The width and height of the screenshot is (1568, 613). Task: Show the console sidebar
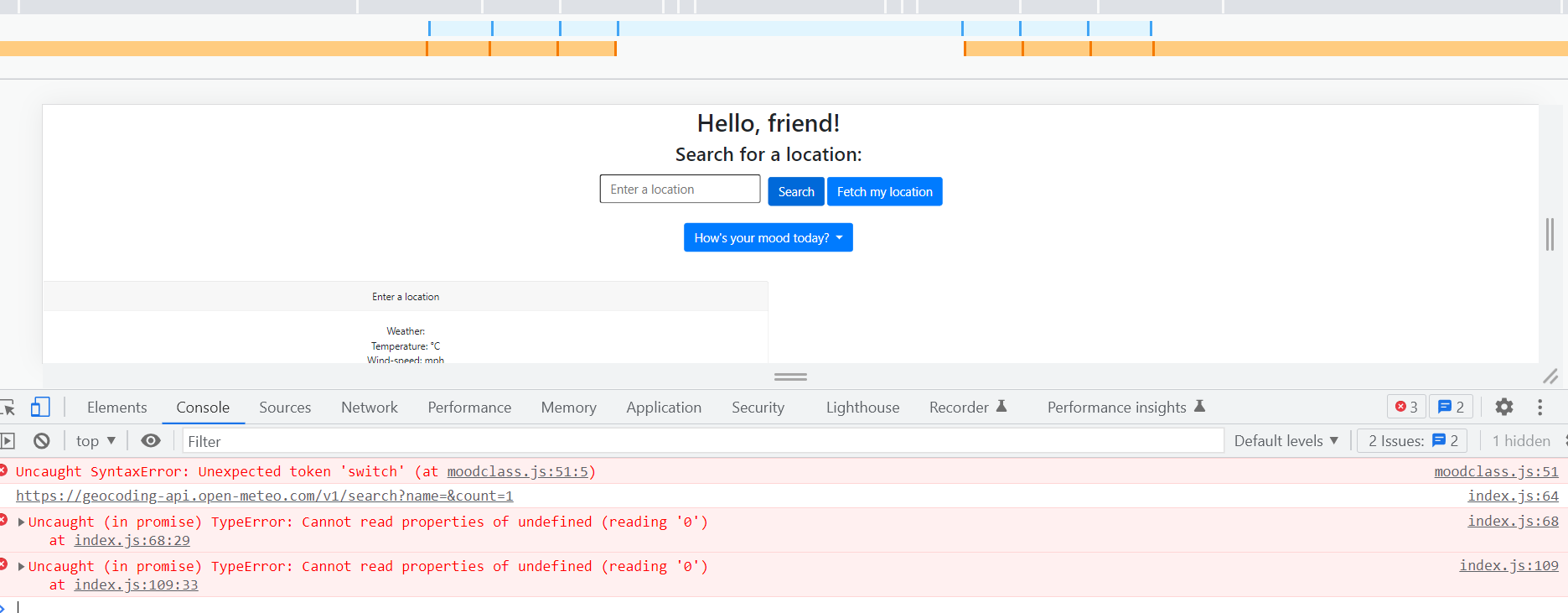click(x=8, y=441)
